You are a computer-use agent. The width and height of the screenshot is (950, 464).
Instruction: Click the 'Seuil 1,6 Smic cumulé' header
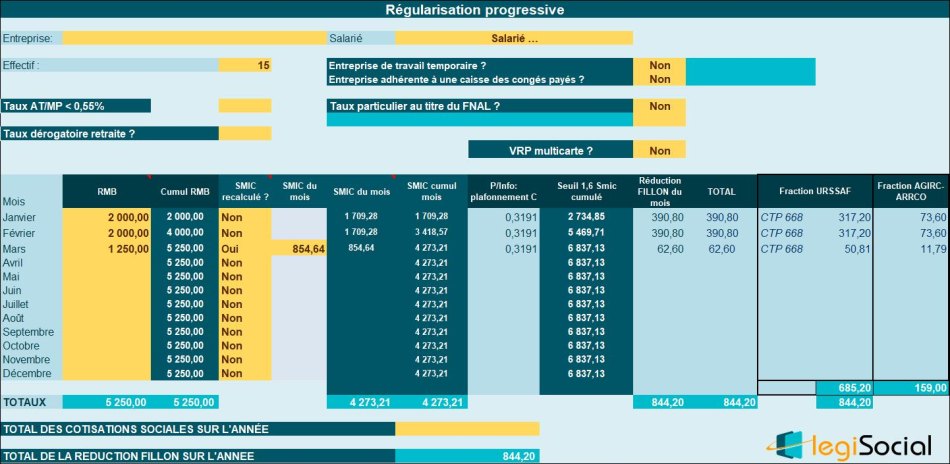tap(586, 191)
